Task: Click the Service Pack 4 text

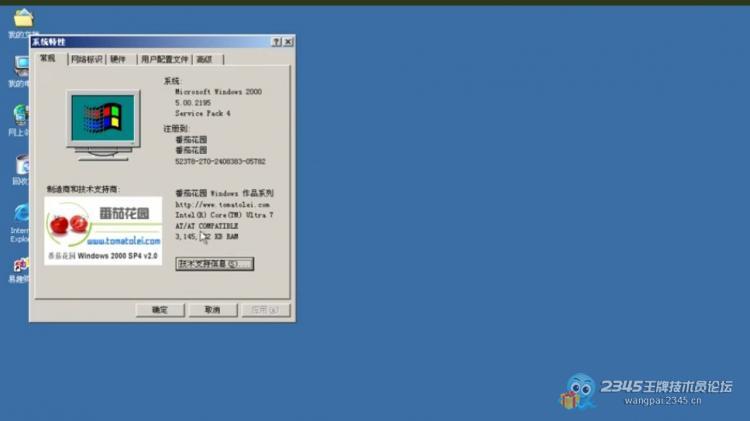Action: click(202, 113)
